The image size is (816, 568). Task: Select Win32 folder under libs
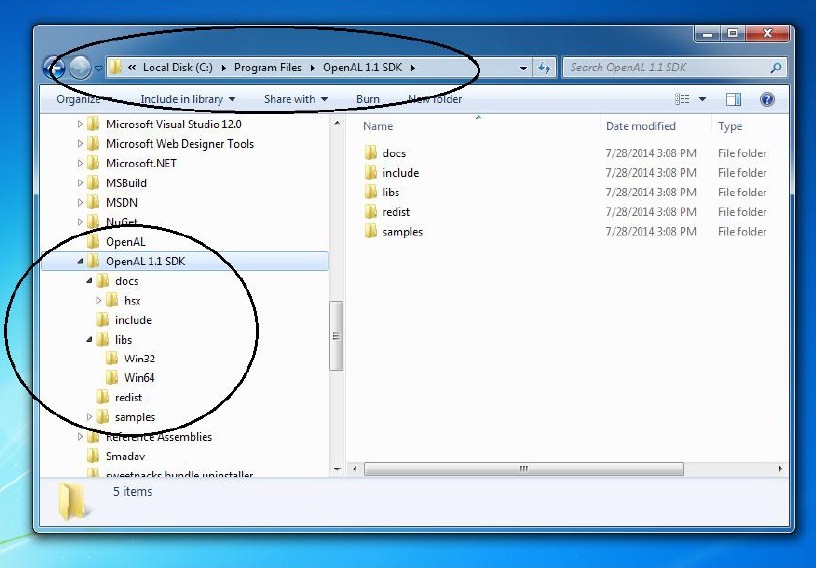tap(139, 358)
